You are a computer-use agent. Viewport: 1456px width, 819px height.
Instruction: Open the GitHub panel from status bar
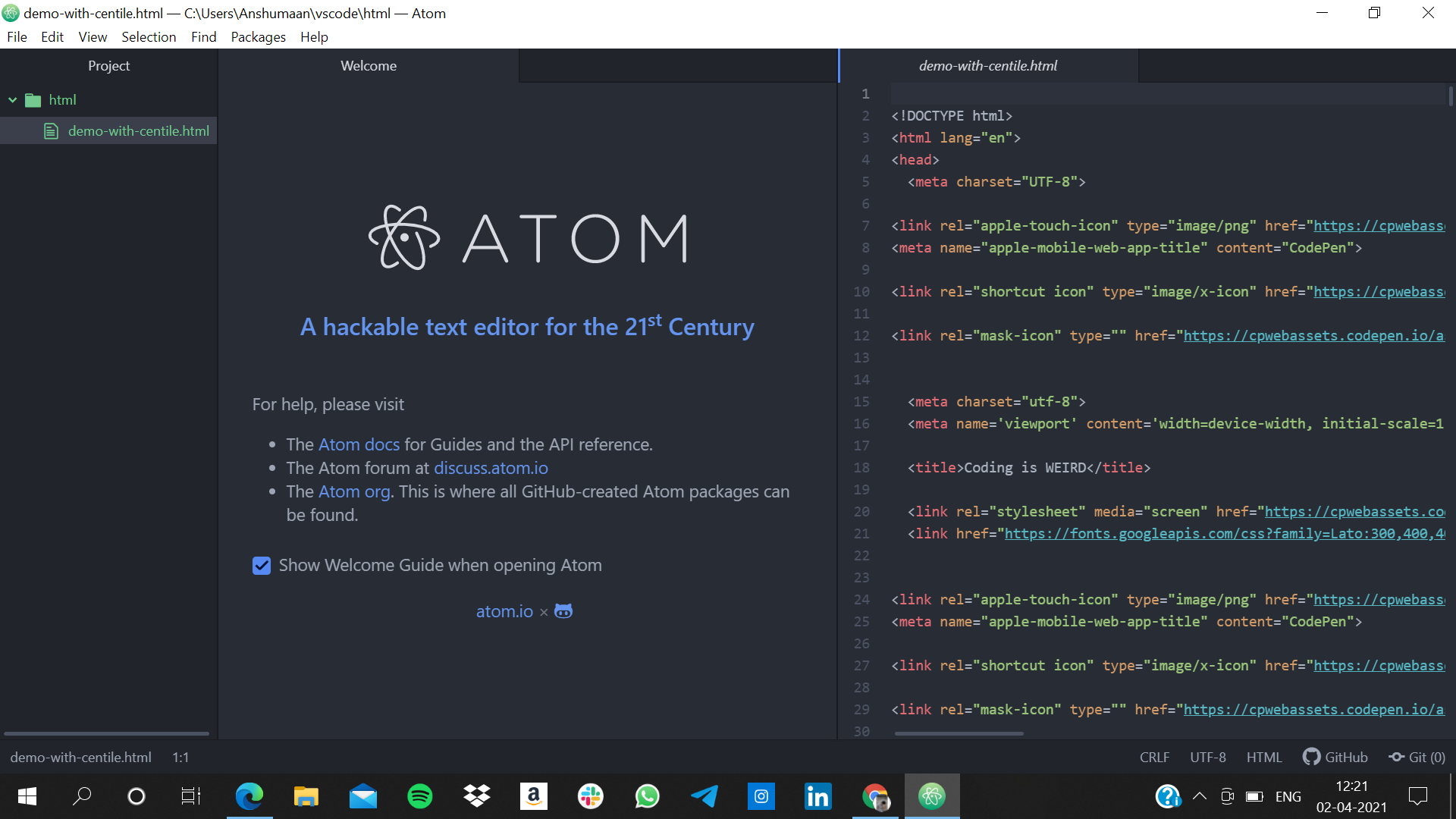[1335, 757]
